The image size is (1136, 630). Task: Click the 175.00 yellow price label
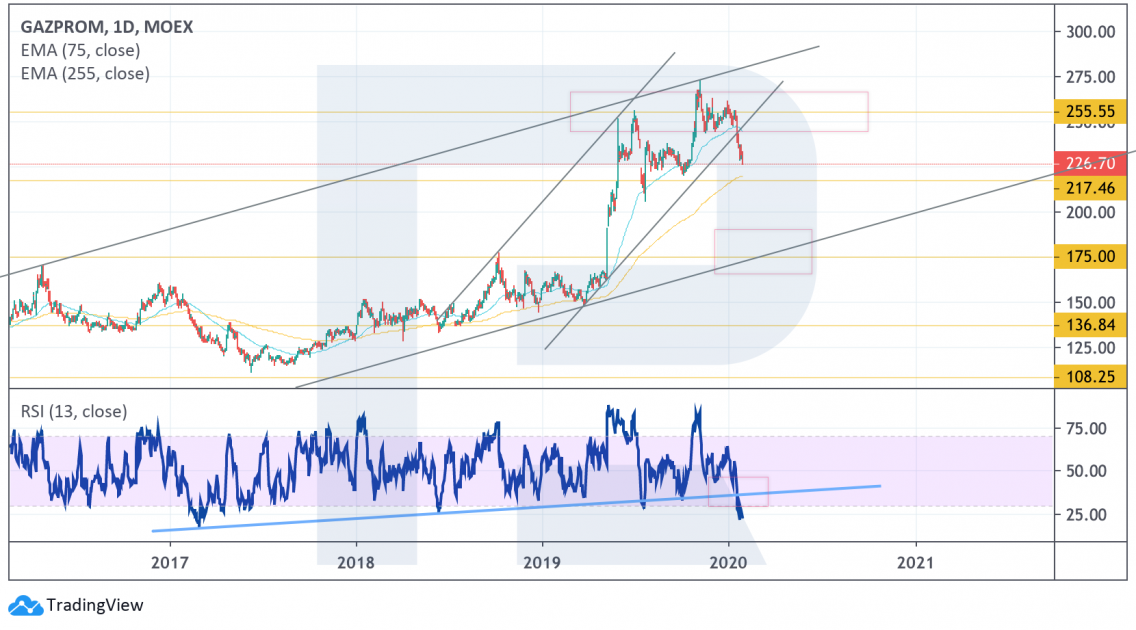(1090, 256)
